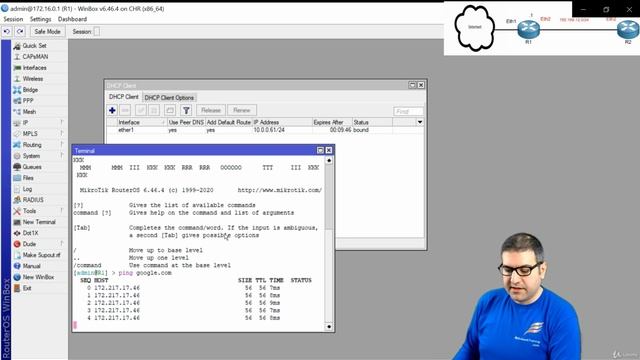
Task: Click the Terminal window title bar
Action: (x=203, y=150)
